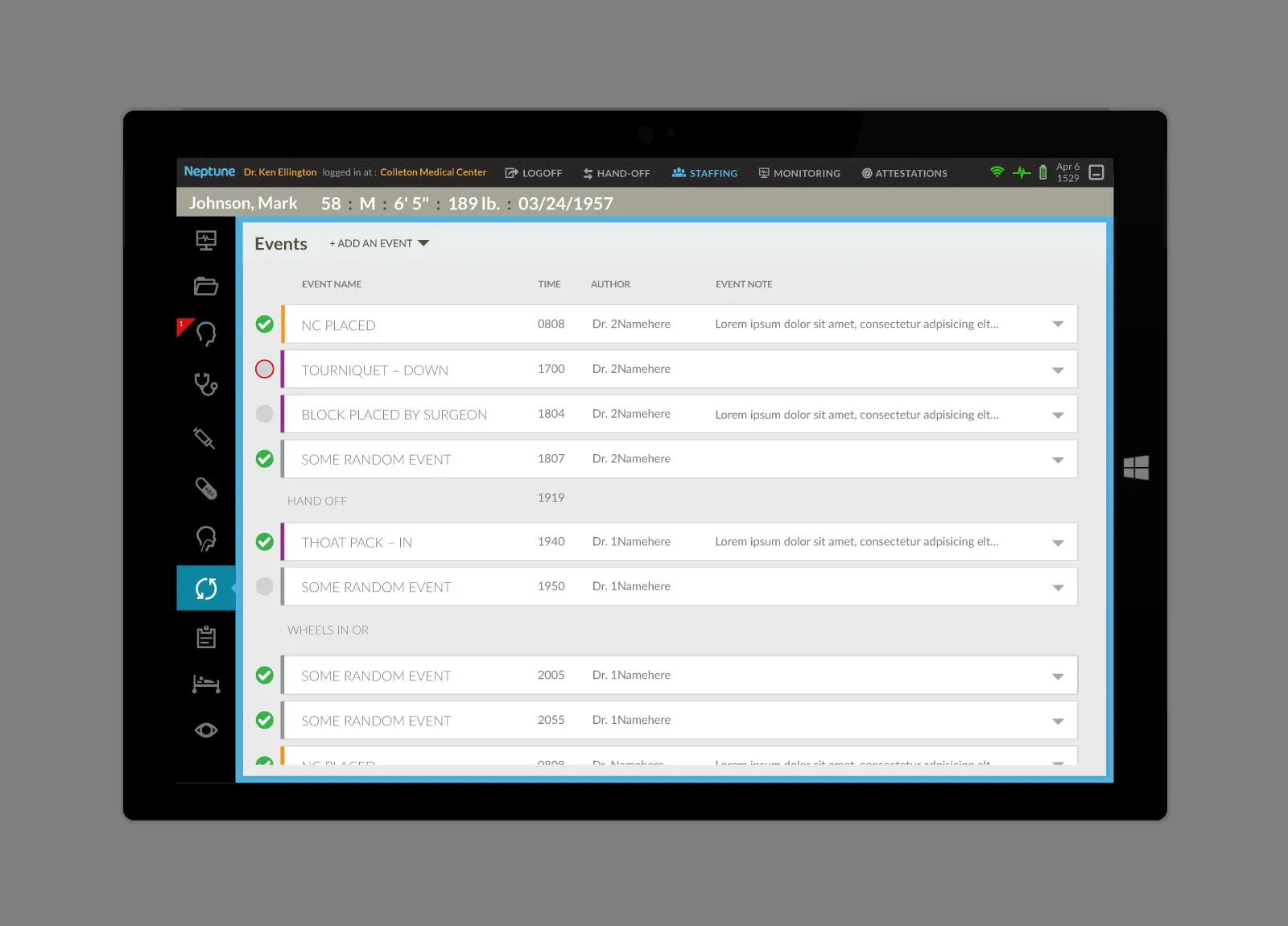Click the battery status icon
Viewport: 1288px width, 926px height.
pyautogui.click(x=1042, y=172)
